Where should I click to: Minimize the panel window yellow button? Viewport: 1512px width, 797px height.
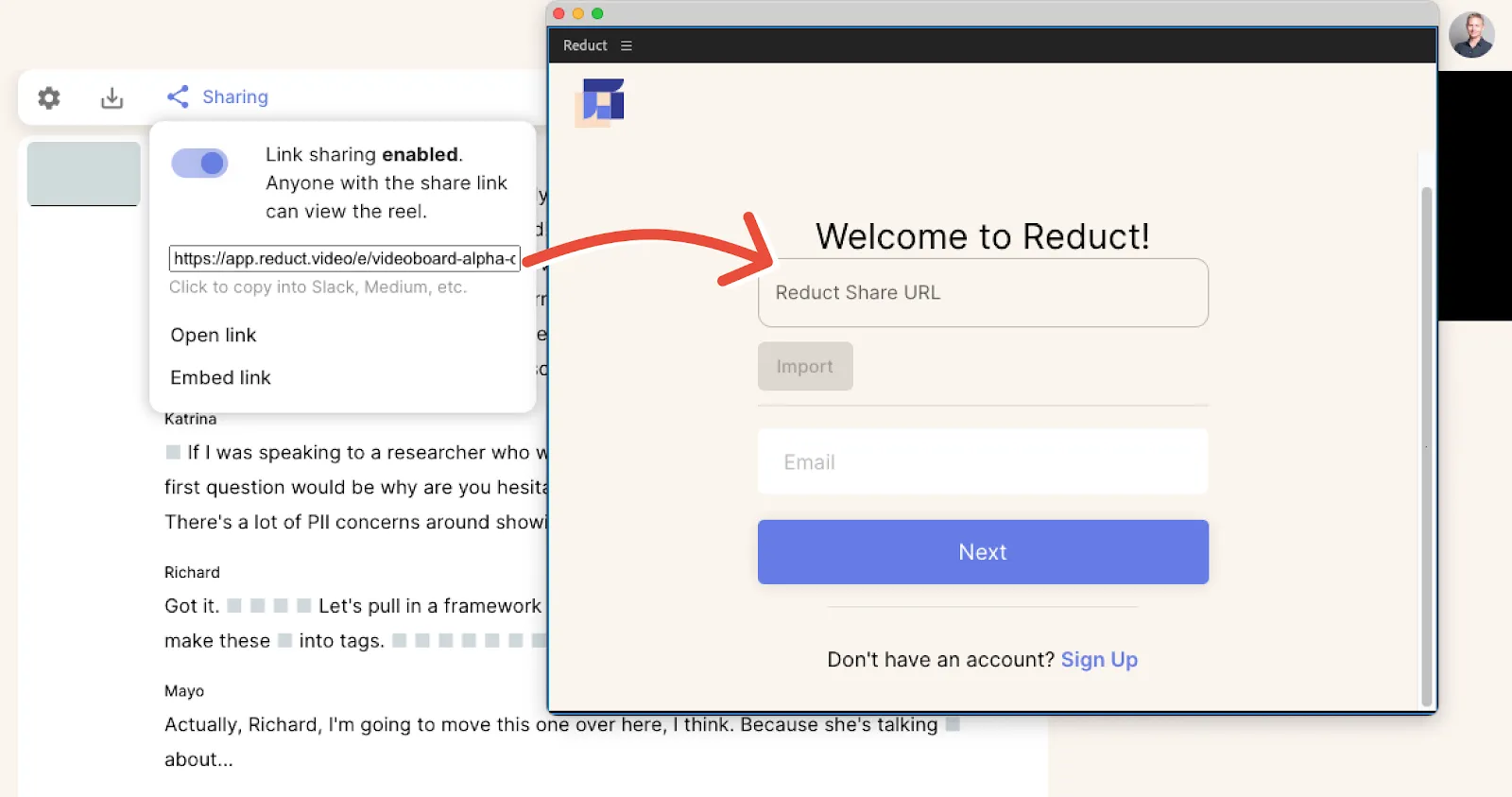[x=577, y=13]
